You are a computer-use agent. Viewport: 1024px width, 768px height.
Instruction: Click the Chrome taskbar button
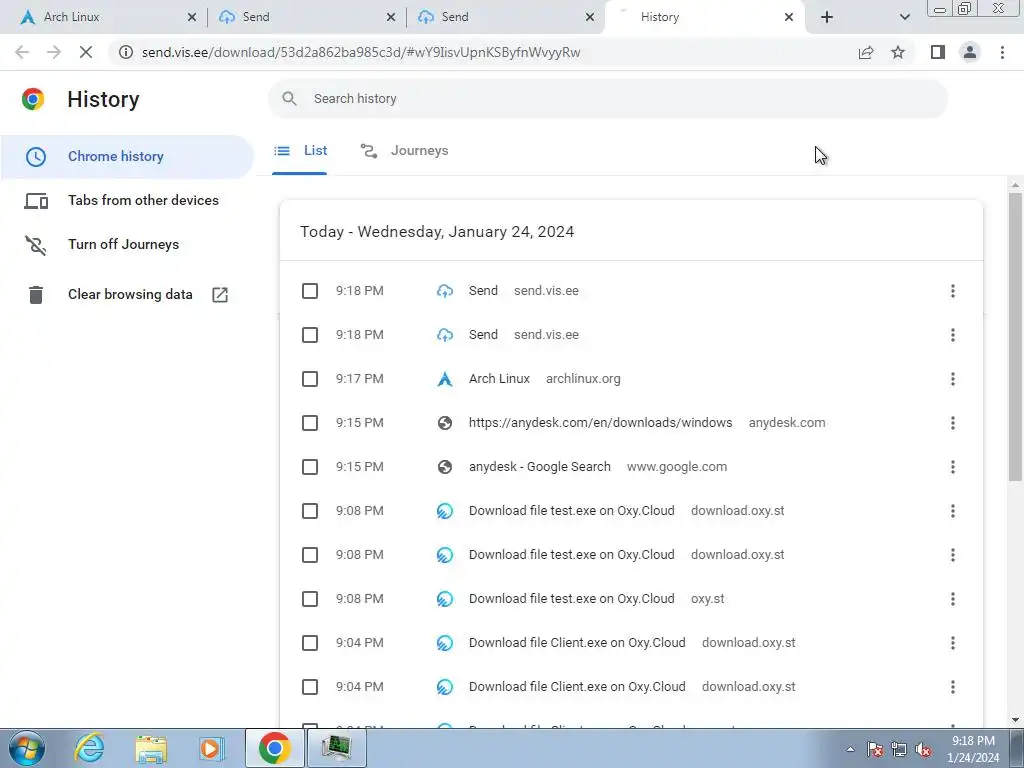pos(274,748)
